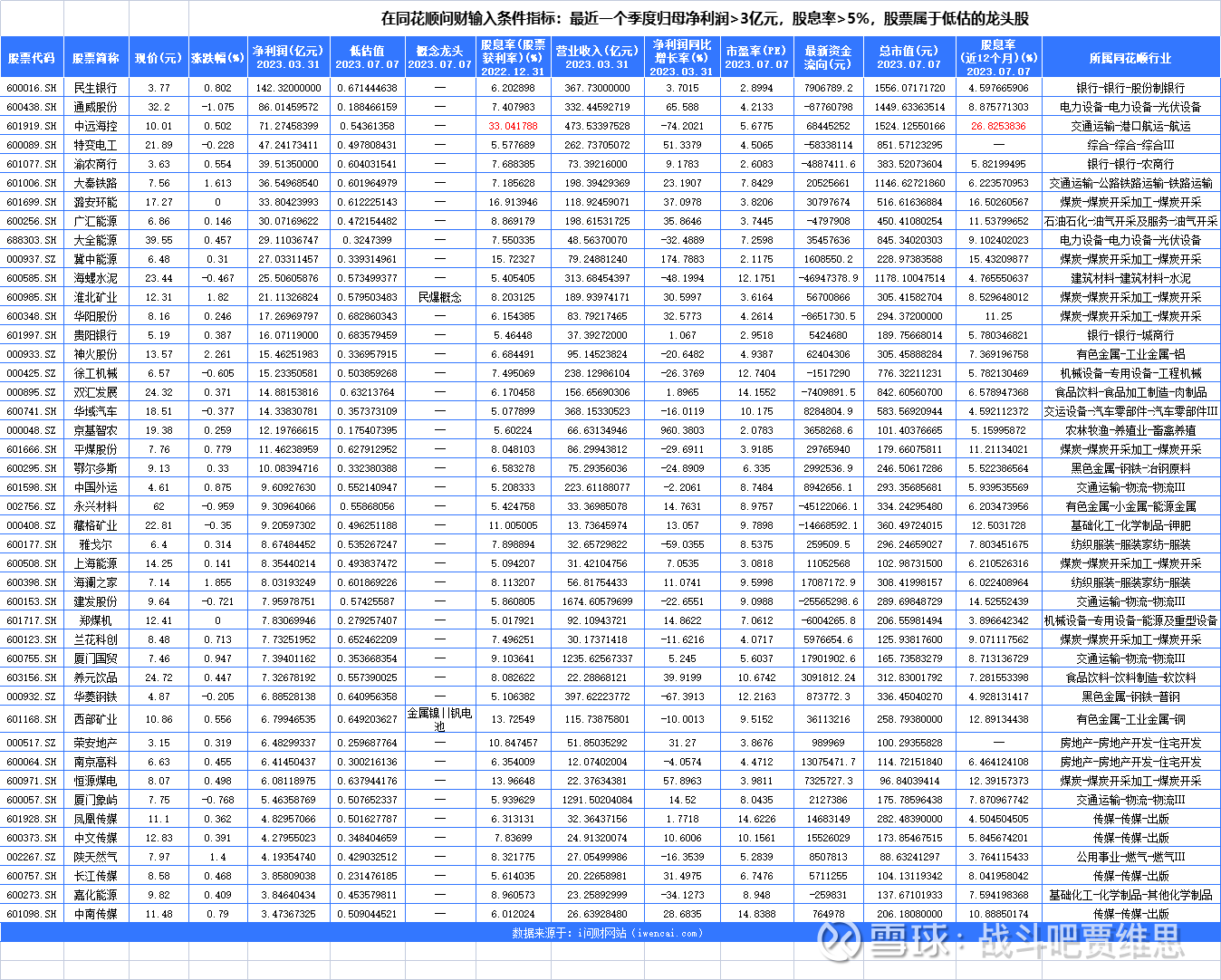1221x980 pixels.
Task: Click the 净利润(亿元) 2023.03.31 header
Action: click(x=288, y=55)
